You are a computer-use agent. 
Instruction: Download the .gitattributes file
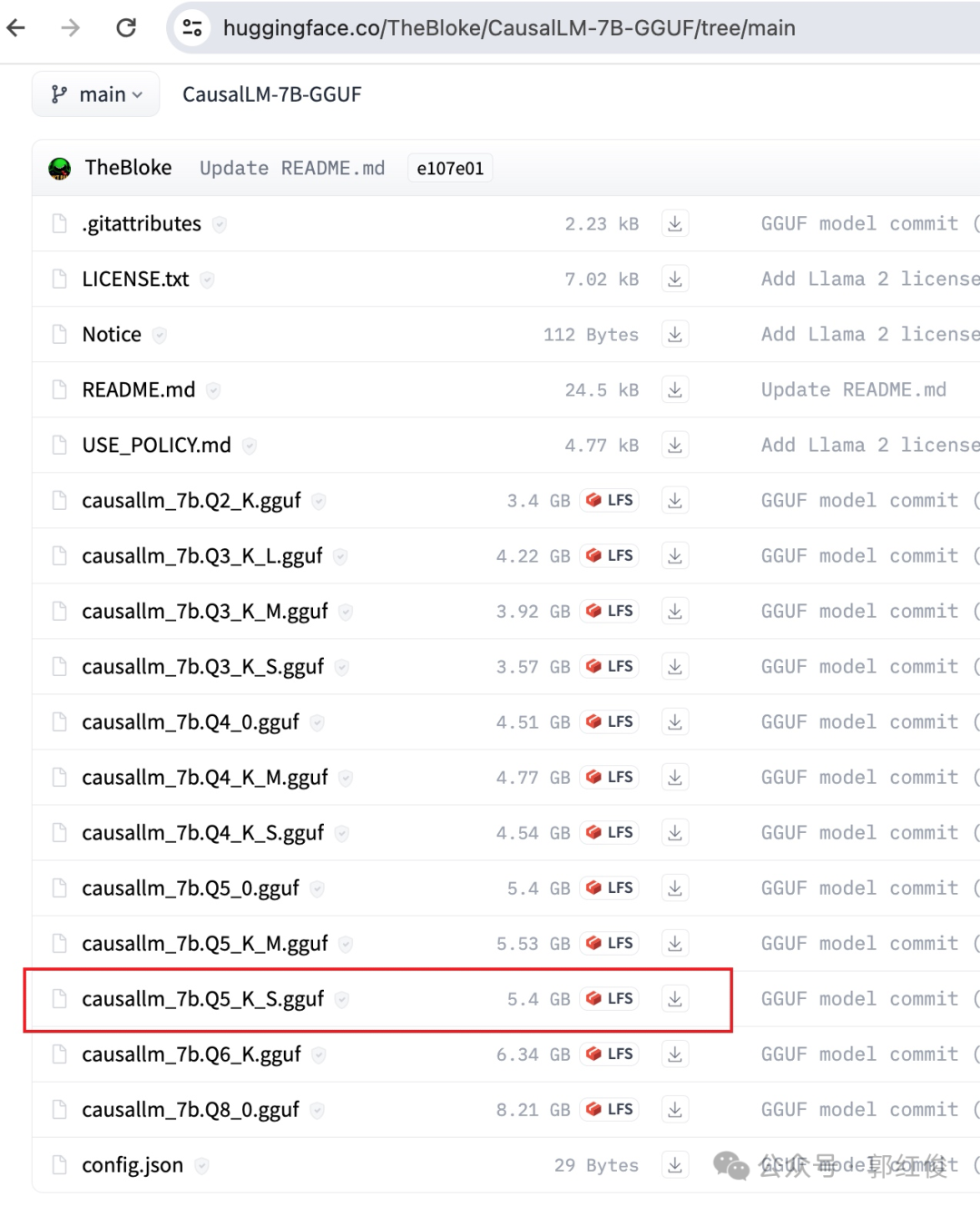[x=674, y=224]
